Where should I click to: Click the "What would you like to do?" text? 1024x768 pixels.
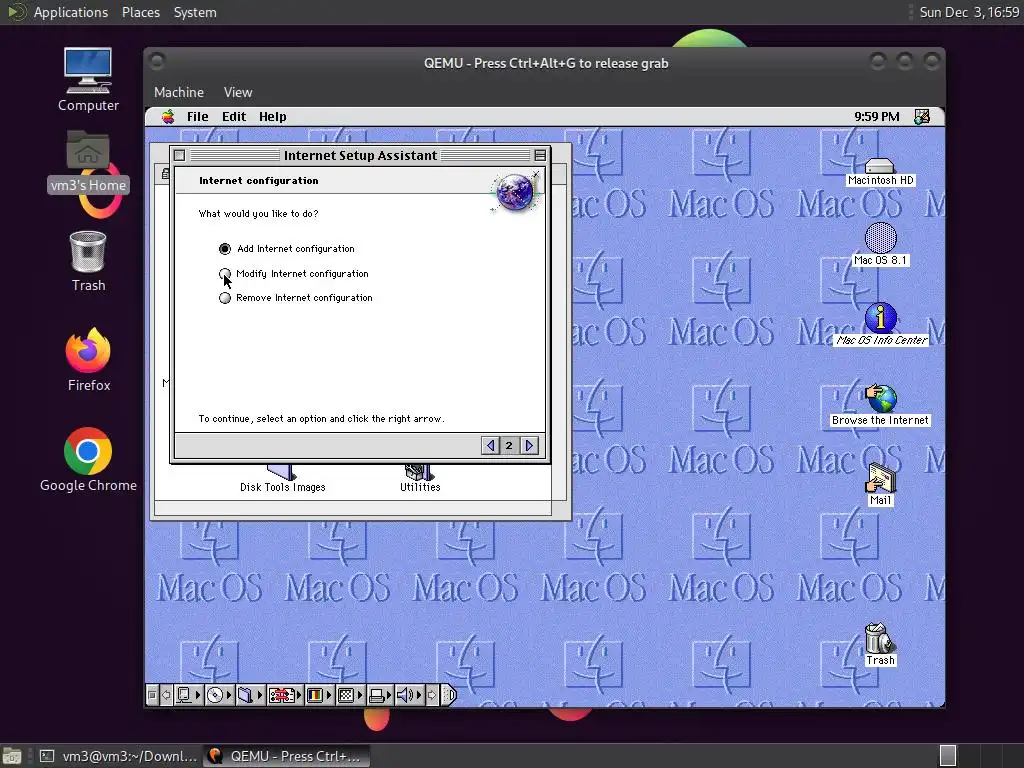point(258,214)
